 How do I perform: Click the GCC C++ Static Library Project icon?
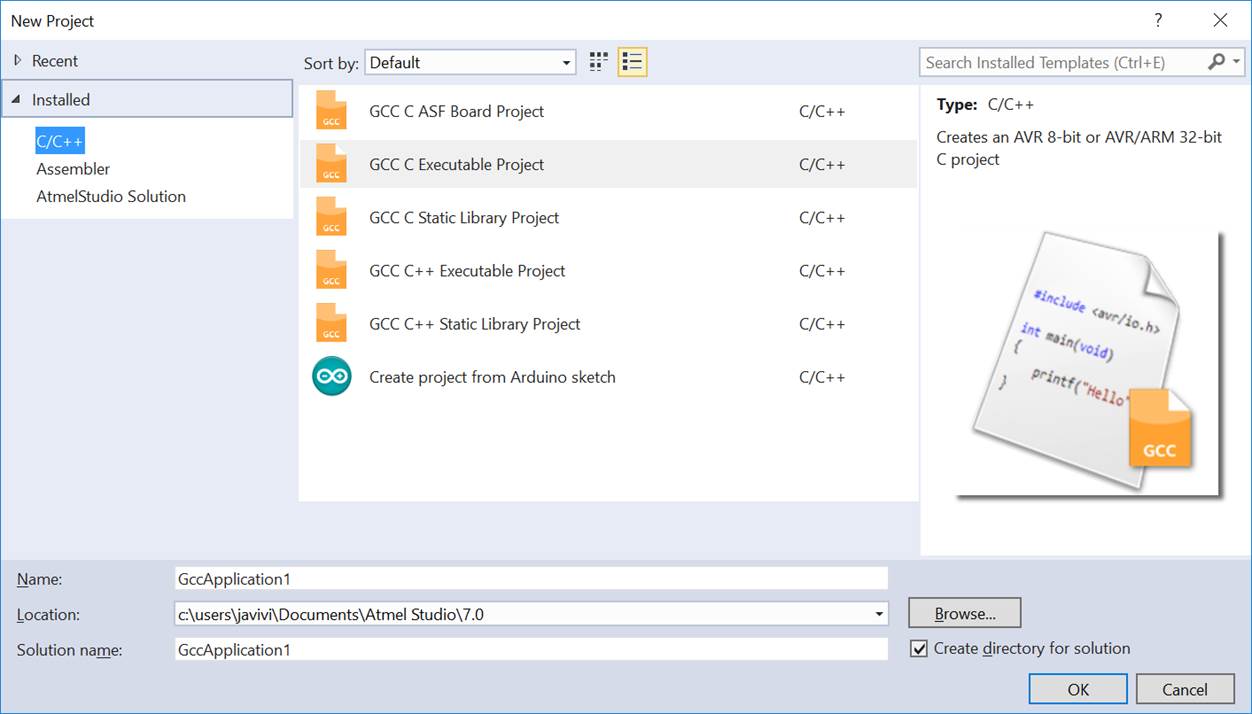click(331, 323)
